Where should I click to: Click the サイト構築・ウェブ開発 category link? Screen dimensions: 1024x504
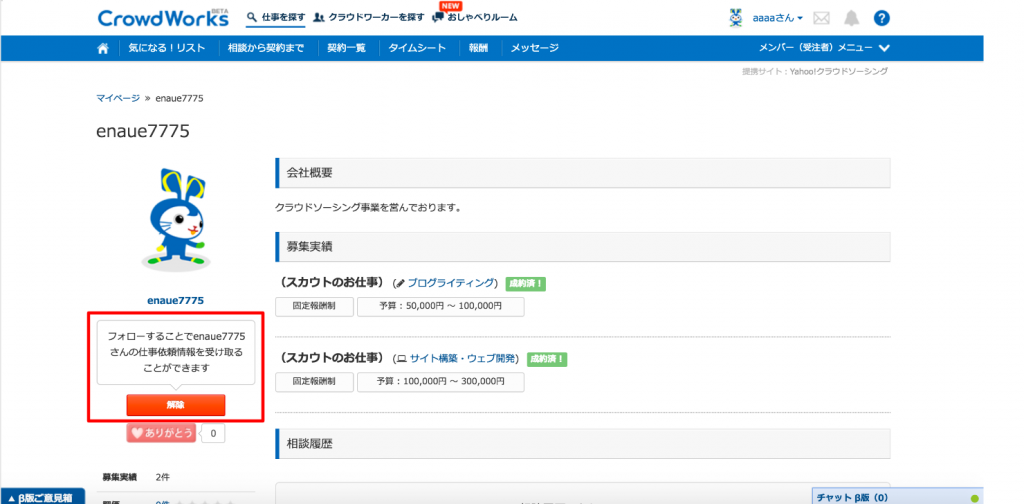(x=460, y=357)
